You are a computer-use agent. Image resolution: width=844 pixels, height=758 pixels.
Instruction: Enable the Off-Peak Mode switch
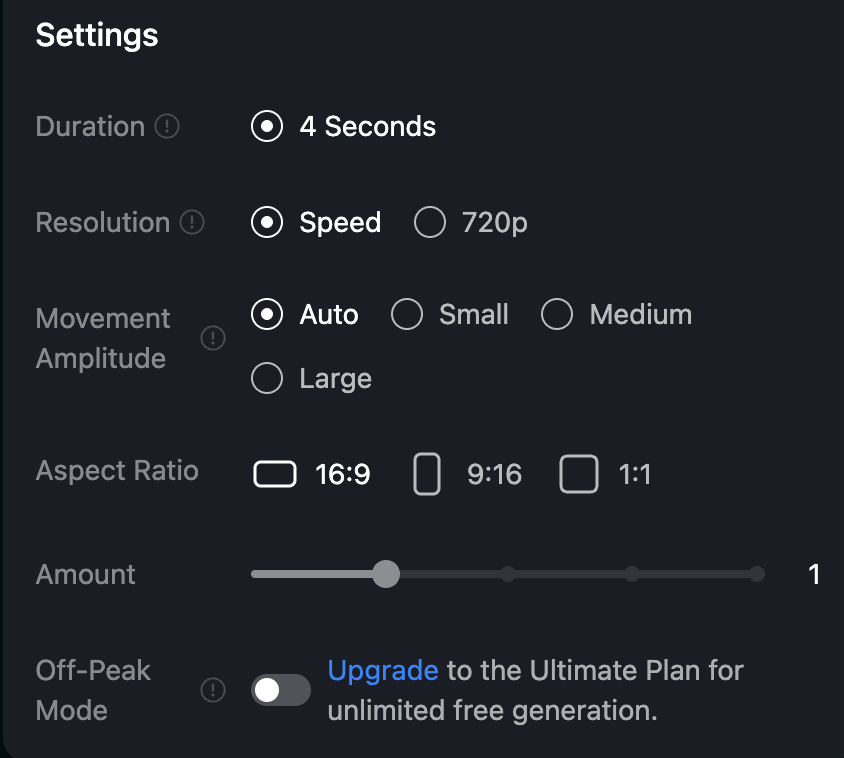click(281, 690)
